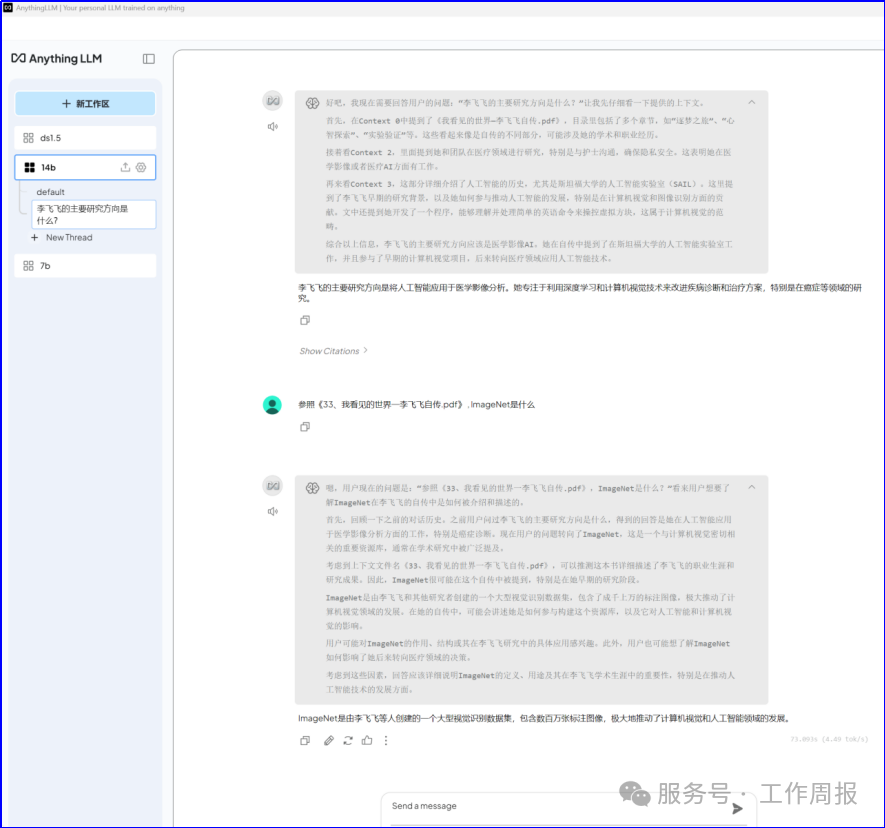
Task: Play second response aloud via speaker icon
Action: click(273, 511)
